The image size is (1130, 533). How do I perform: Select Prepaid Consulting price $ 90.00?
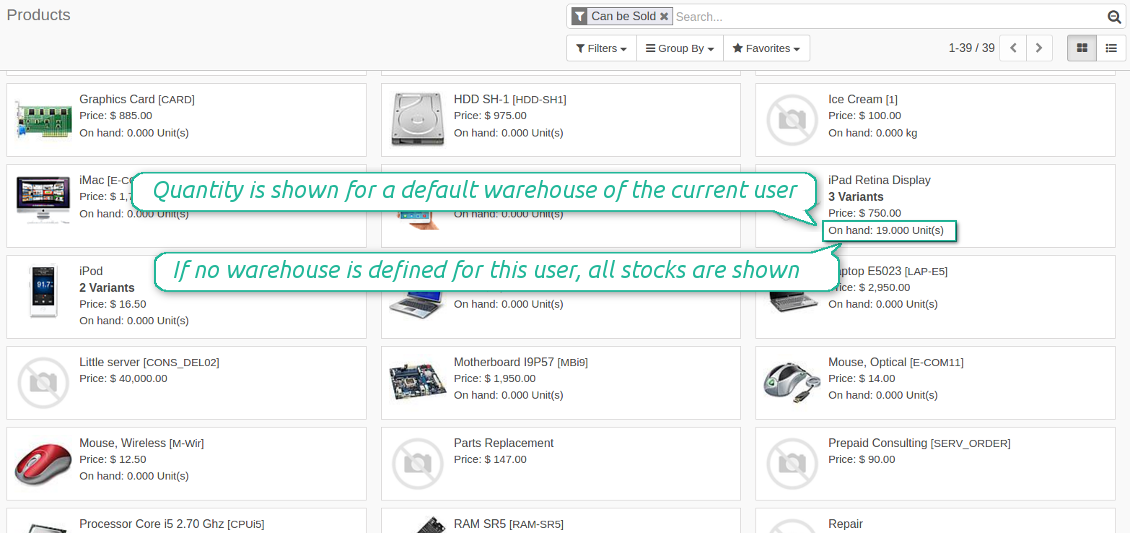click(862, 460)
